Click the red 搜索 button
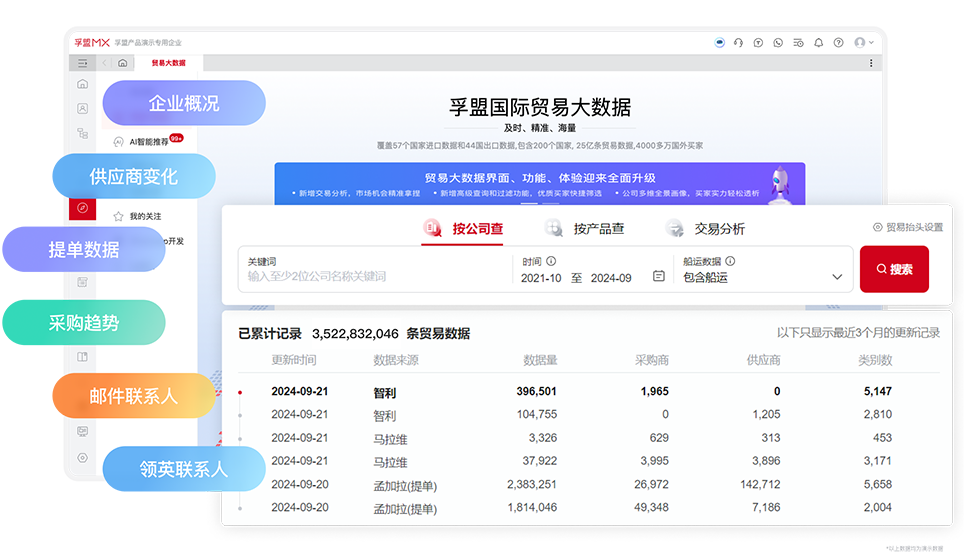This screenshot has width=964, height=558. pos(894,269)
